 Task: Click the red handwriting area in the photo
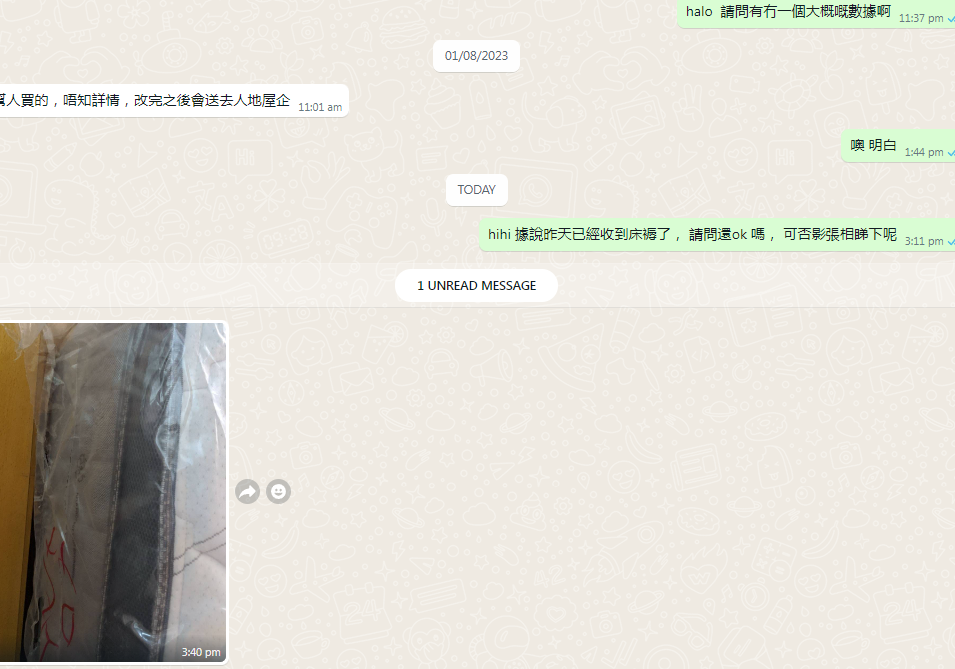click(58, 594)
